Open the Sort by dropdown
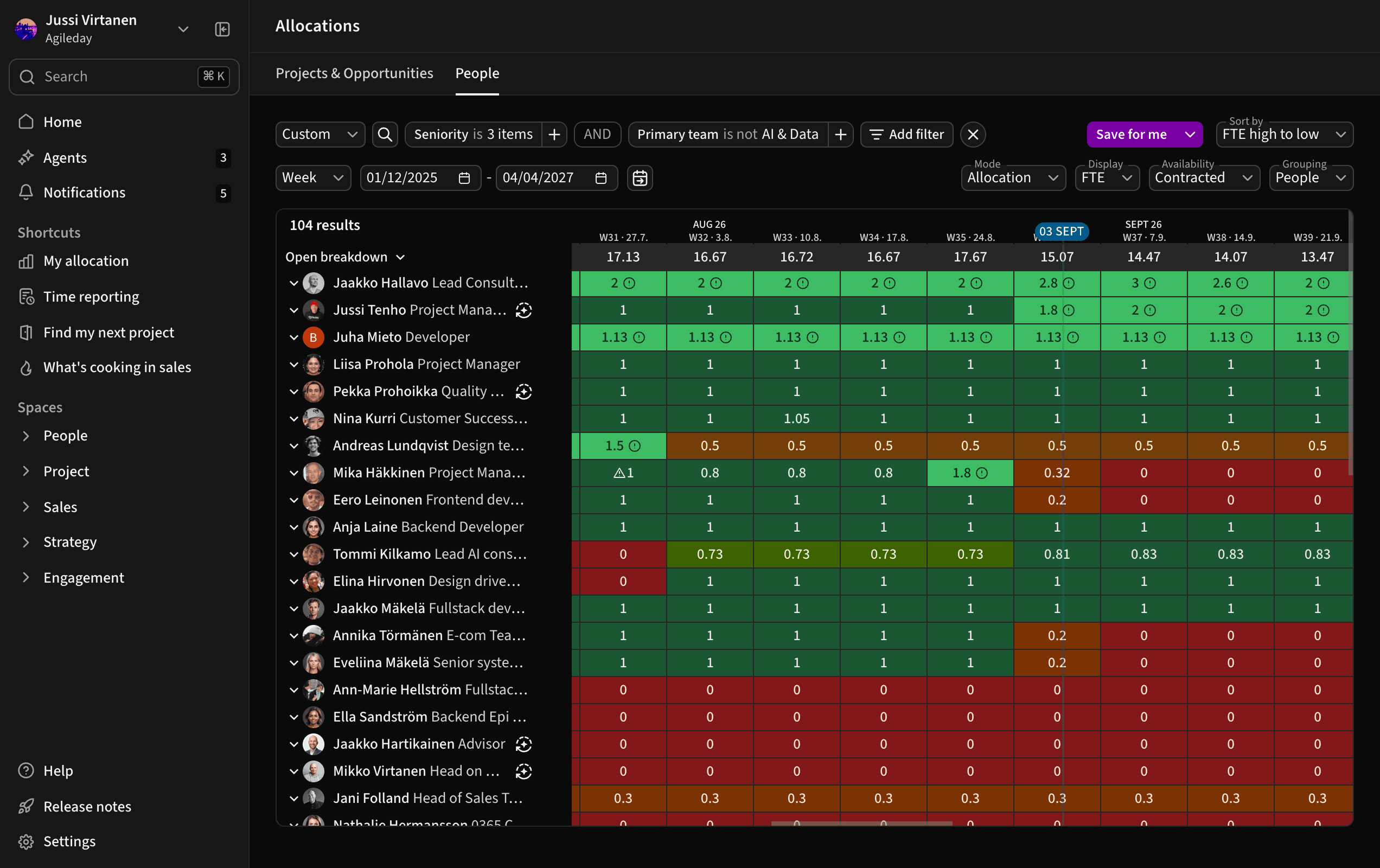This screenshot has height=868, width=1380. [1285, 134]
